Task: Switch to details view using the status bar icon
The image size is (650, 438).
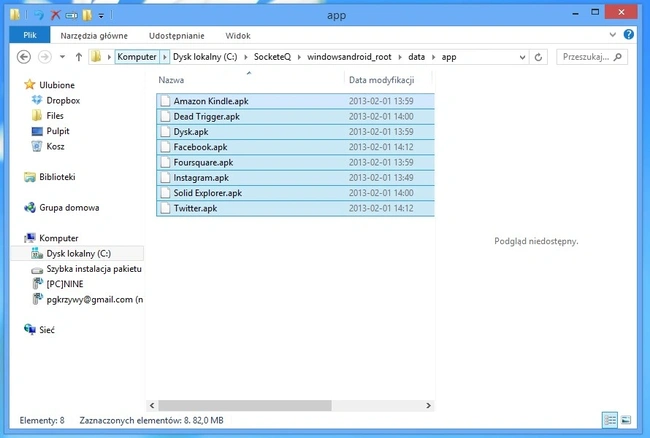Action: click(610, 420)
